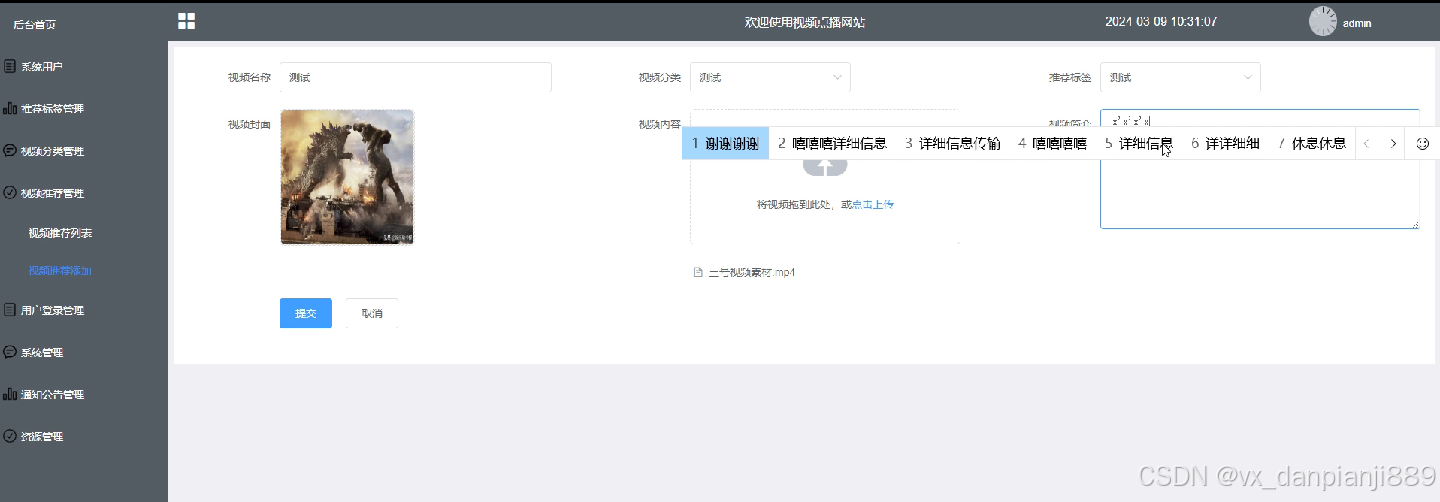
Task: Click the 资源管理 checkmark icon
Action: coord(10,436)
